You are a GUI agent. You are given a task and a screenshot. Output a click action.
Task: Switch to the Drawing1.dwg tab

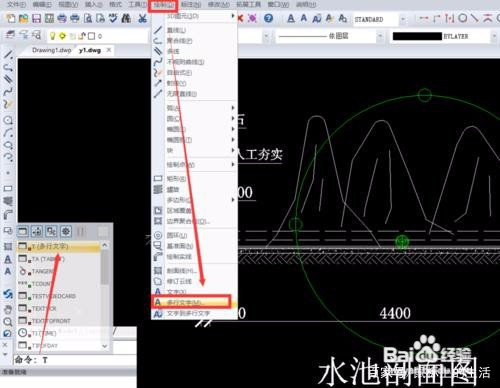coord(52,50)
